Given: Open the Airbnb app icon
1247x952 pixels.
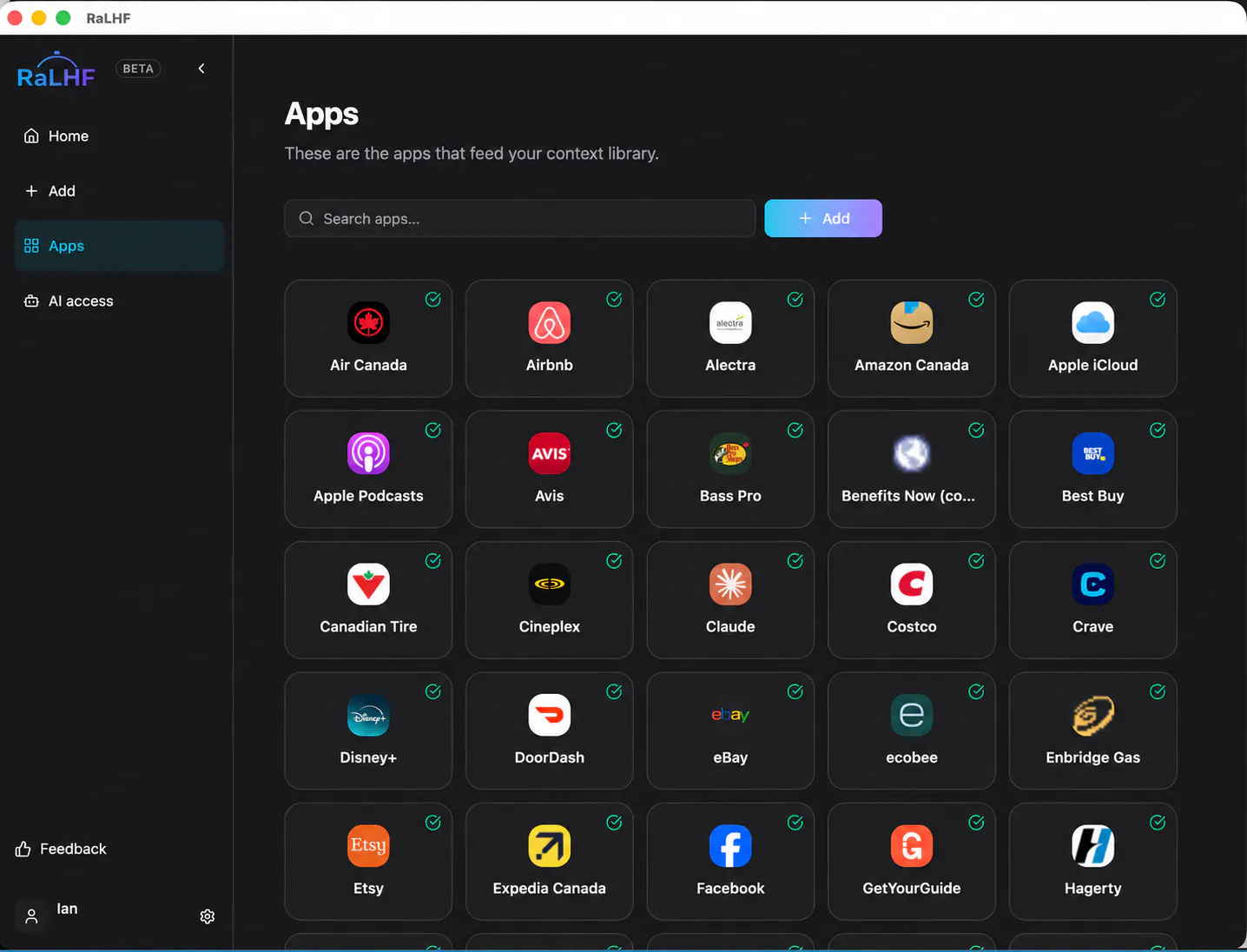Looking at the screenshot, I should [x=550, y=323].
